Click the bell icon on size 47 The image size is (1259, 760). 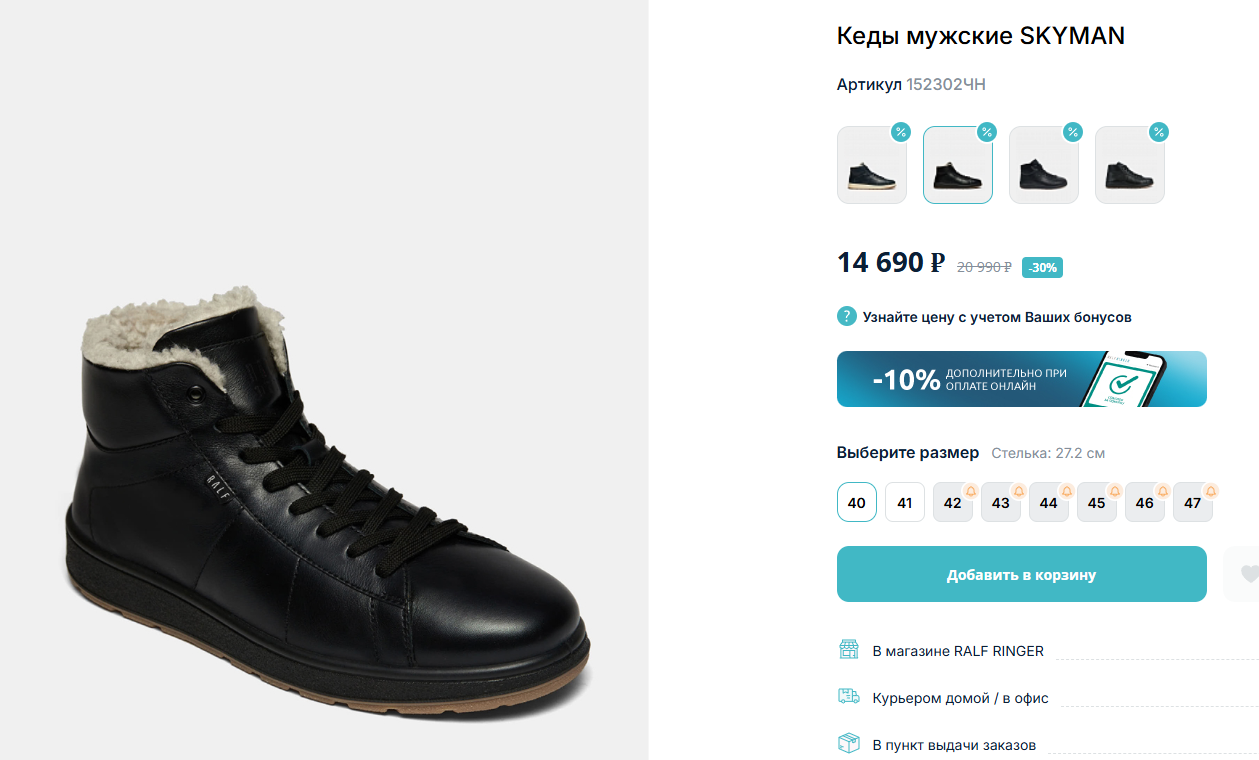pyautogui.click(x=1210, y=491)
